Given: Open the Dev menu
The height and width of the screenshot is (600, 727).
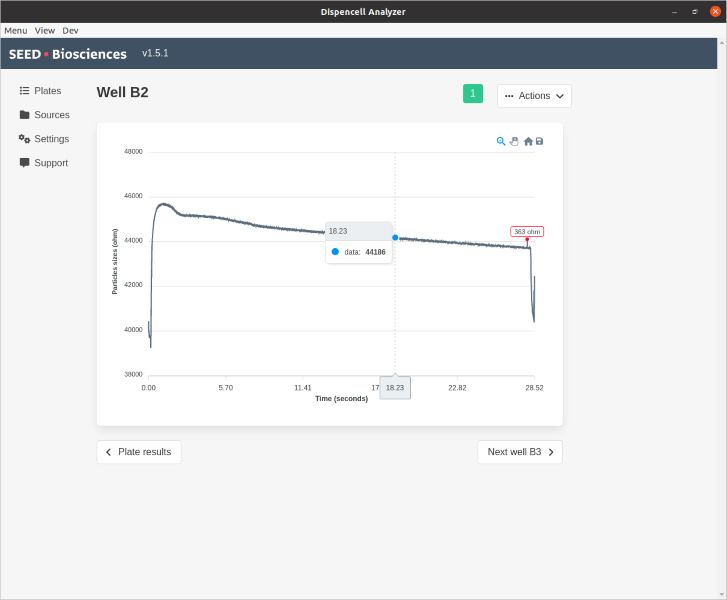Looking at the screenshot, I should [x=70, y=31].
